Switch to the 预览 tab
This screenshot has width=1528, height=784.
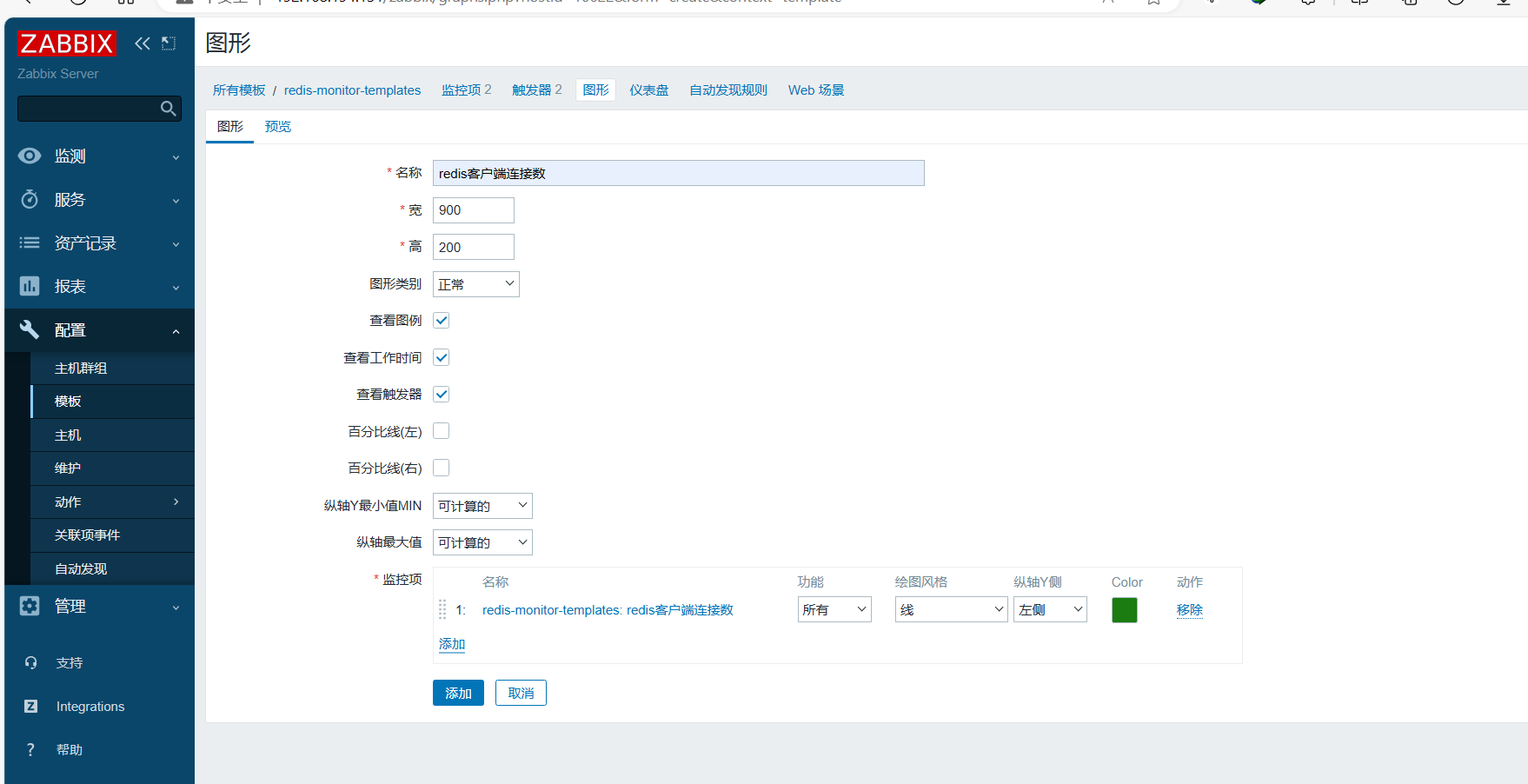278,127
